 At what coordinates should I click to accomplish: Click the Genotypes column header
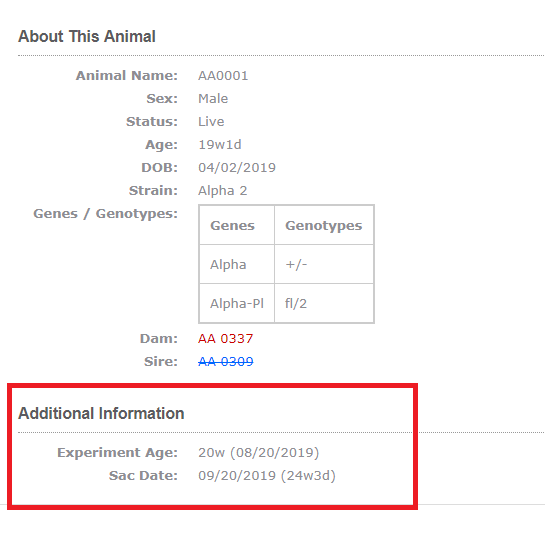324,225
